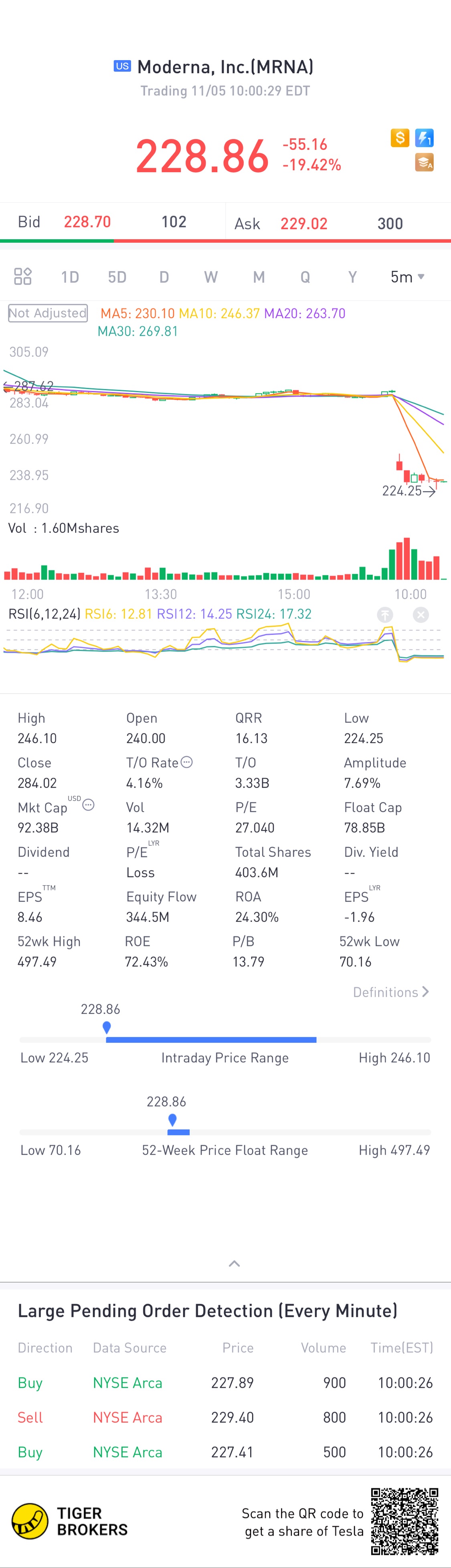Image resolution: width=451 pixels, height=1568 pixels.
Task: Tap the QR code image
Action: pos(404,1521)
